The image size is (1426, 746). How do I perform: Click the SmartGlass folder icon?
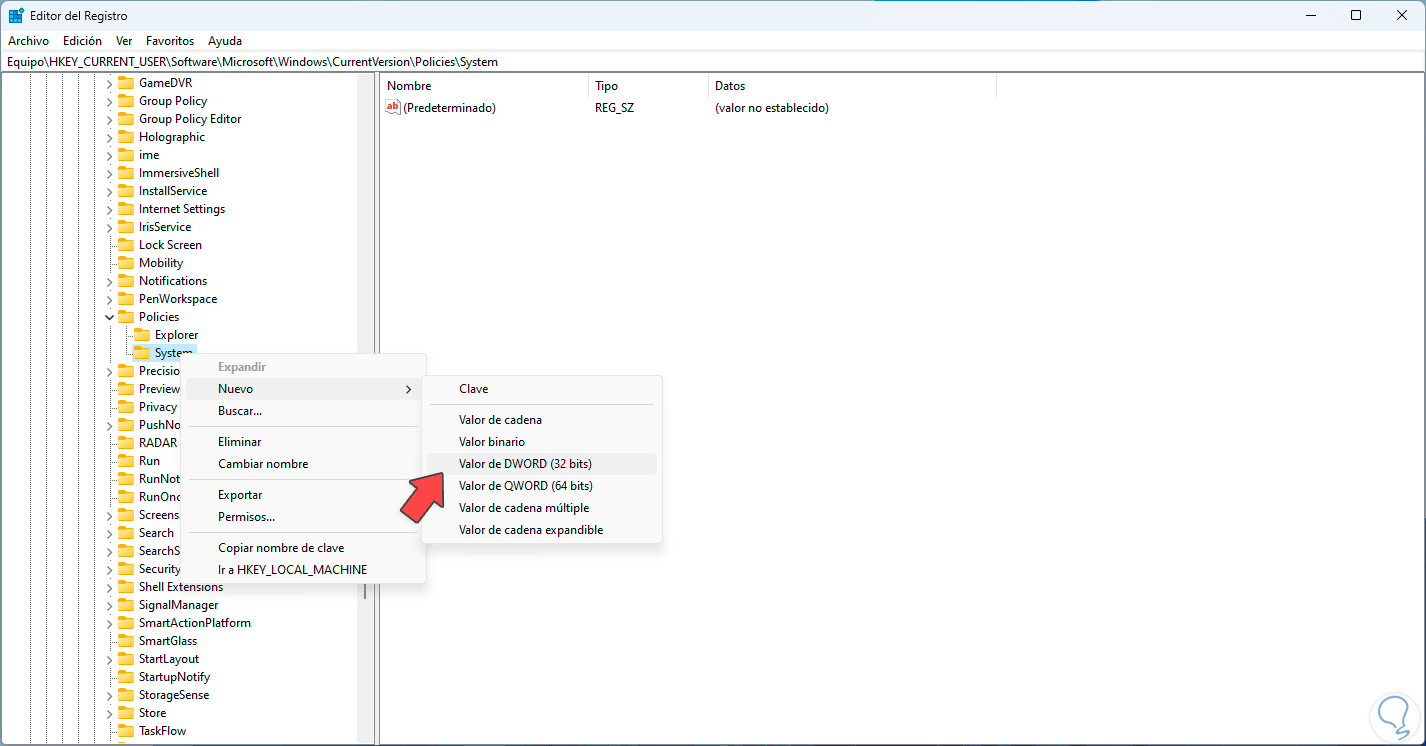pyautogui.click(x=126, y=641)
